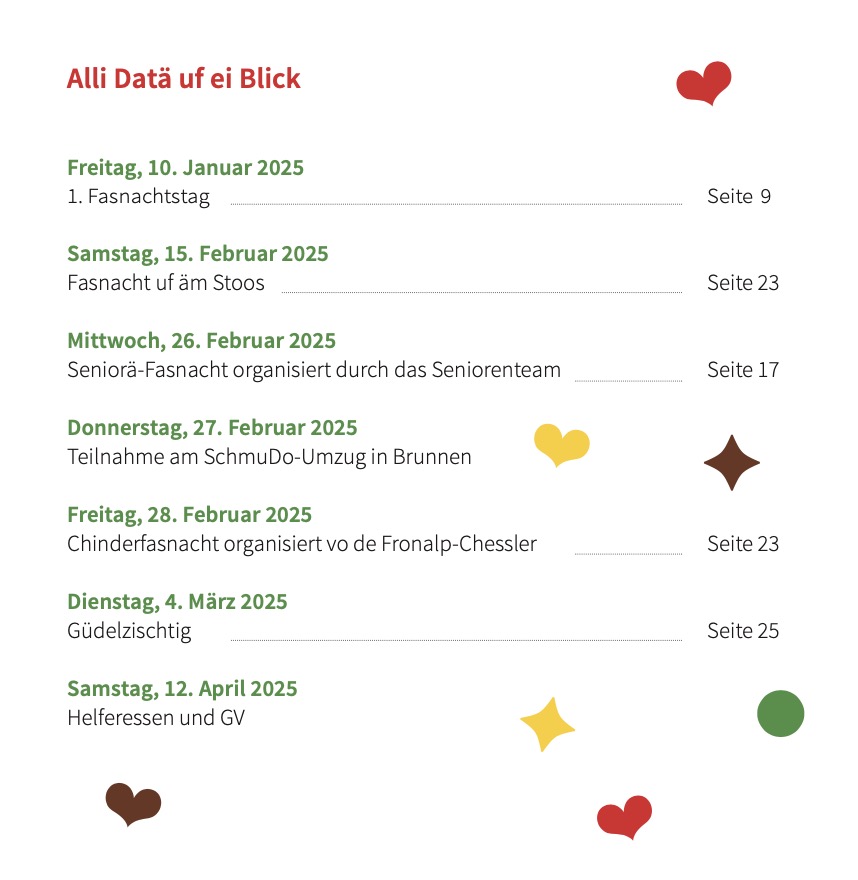Open 'Seite 23' next to Fasnacht uf äm Stoos

pos(743,283)
